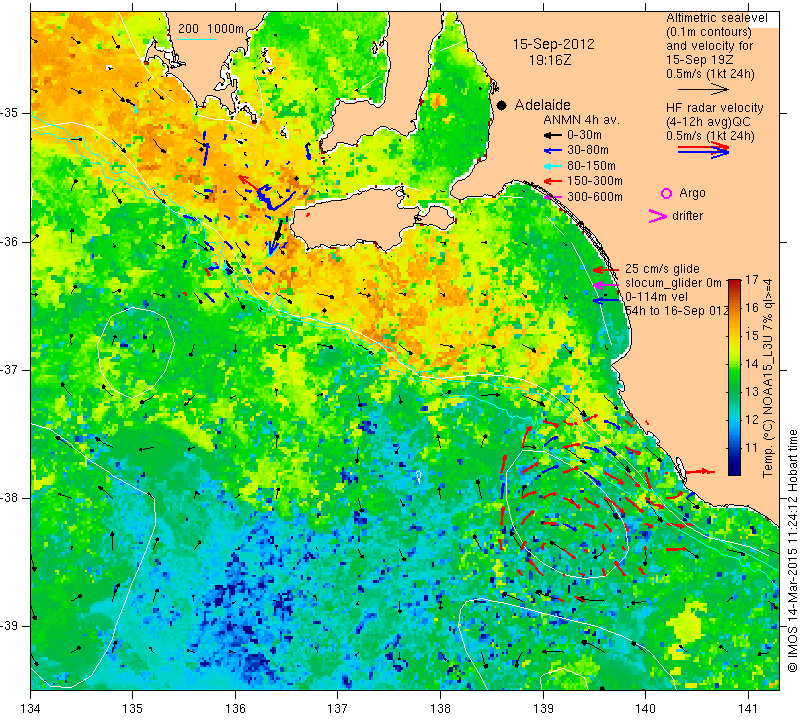Click the longitude axis label '135'

133,708
